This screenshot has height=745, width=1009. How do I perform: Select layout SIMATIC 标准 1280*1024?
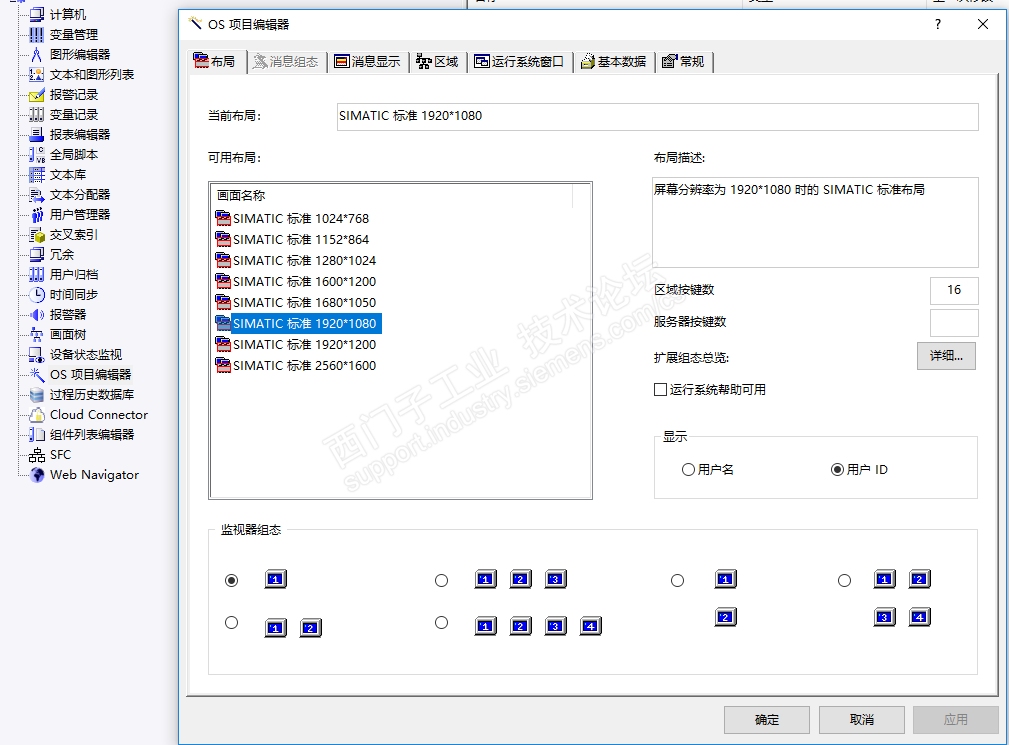click(296, 261)
